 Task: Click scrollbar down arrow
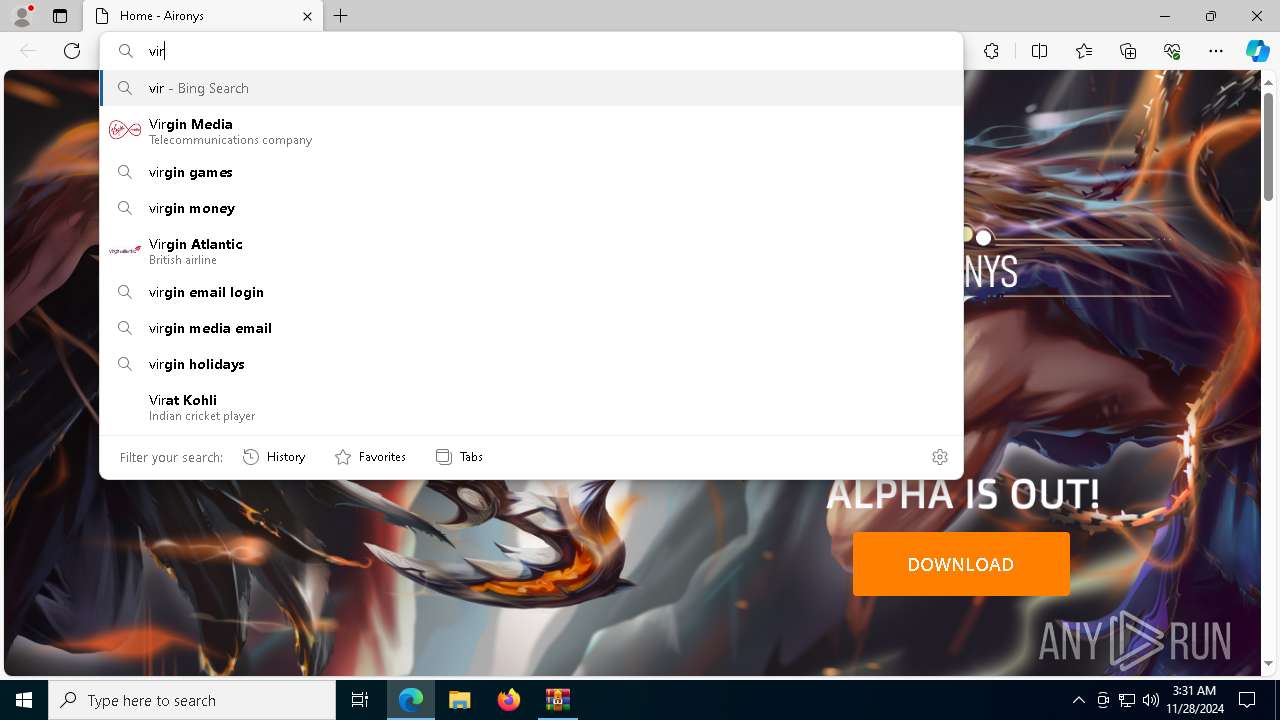(1268, 664)
